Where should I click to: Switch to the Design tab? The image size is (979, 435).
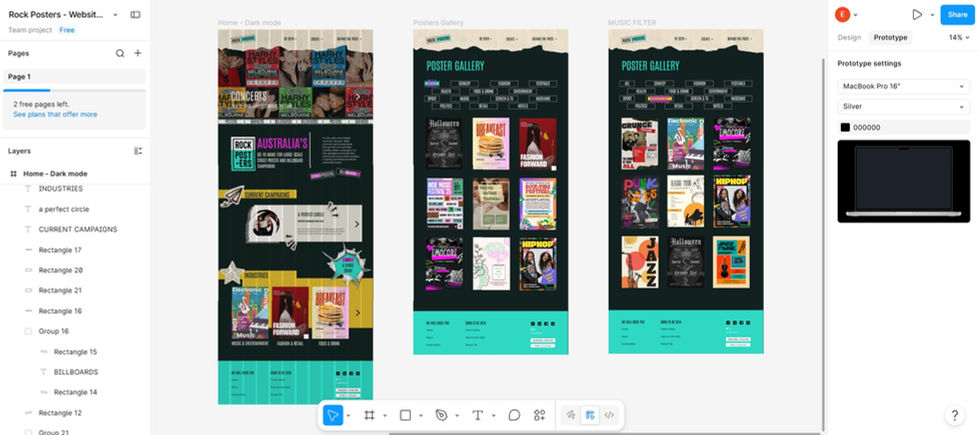pos(849,37)
